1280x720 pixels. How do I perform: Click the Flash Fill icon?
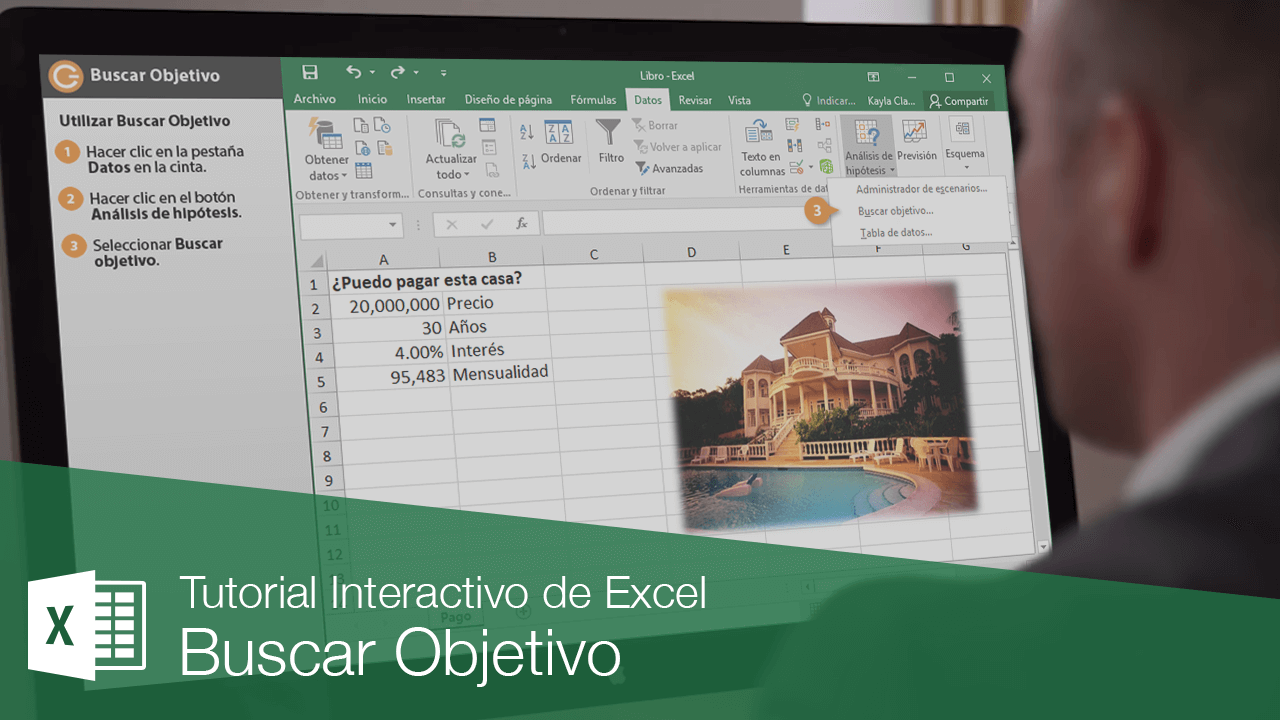792,125
